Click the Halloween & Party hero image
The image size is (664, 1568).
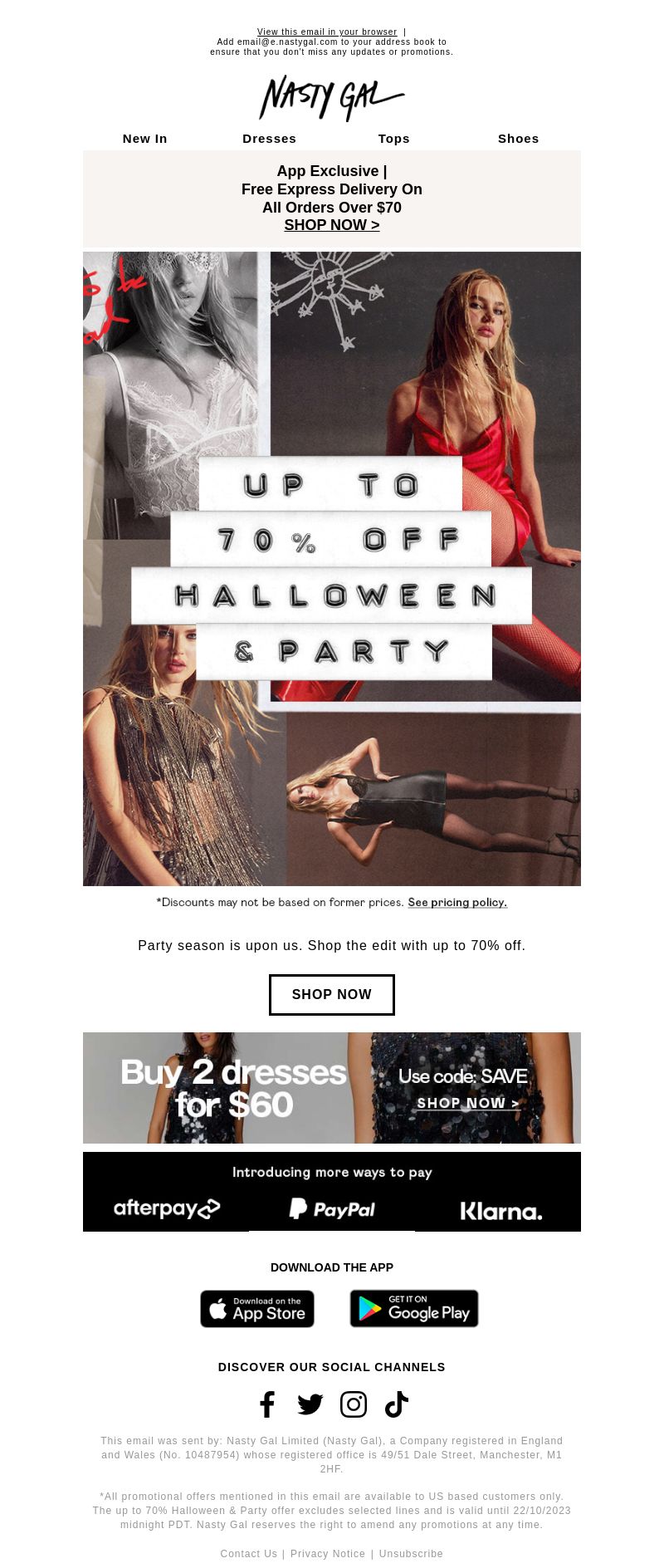[x=332, y=569]
